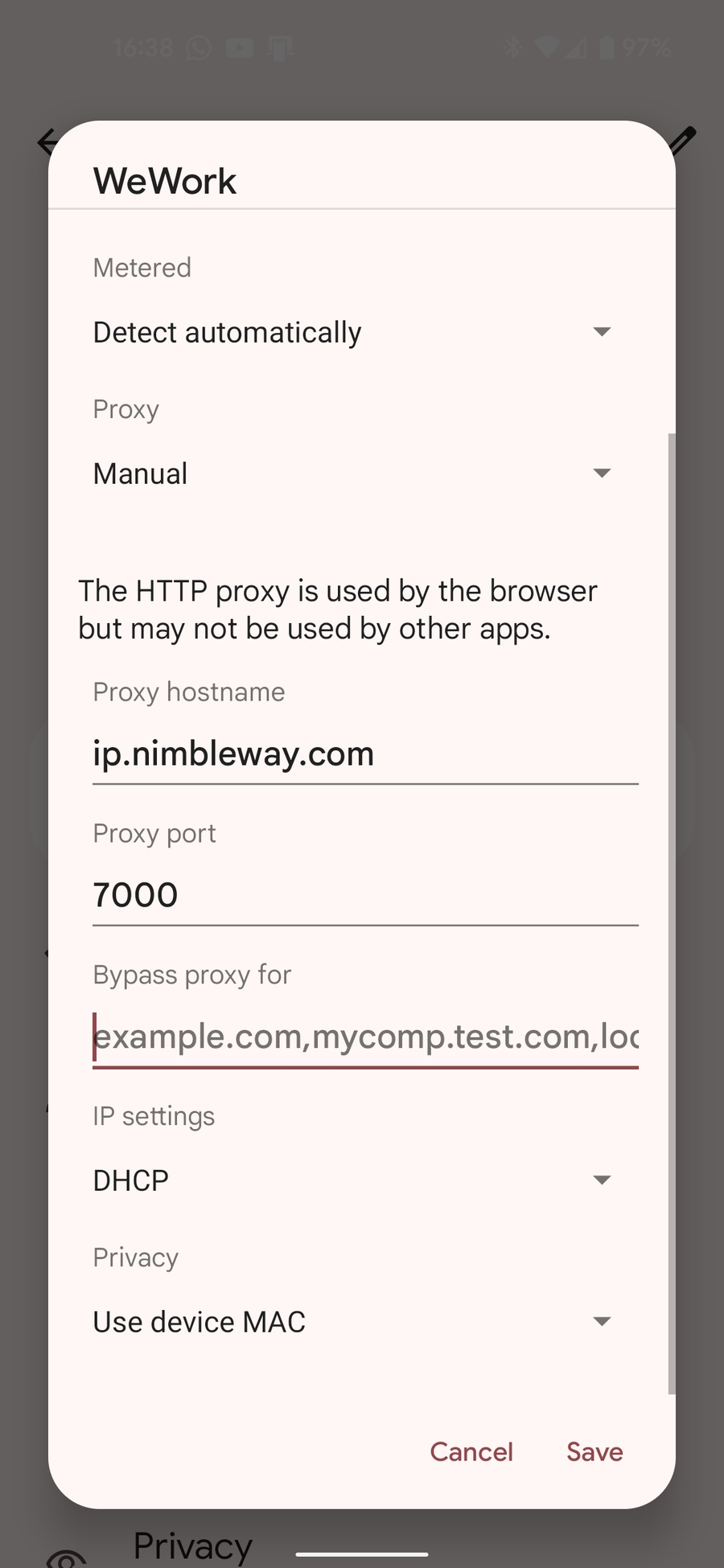Save the WeWork network settings
This screenshot has height=1568, width=724.
coord(594,1451)
